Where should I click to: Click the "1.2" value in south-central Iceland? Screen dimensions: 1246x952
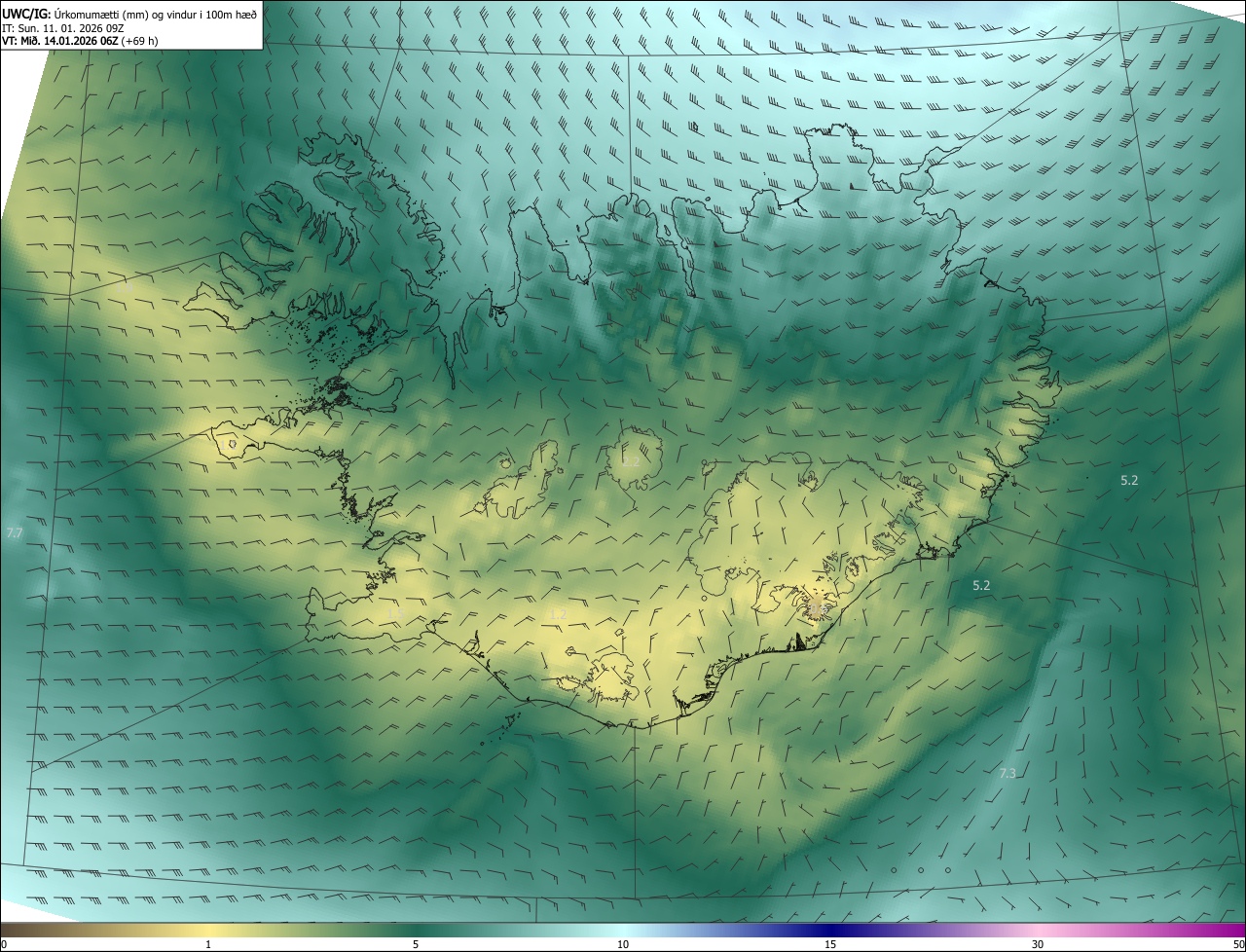pyautogui.click(x=558, y=614)
